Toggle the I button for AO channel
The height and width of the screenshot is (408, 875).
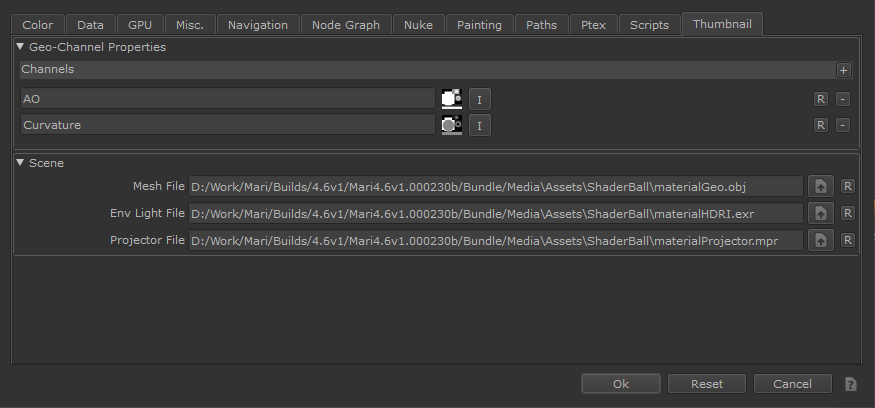[479, 99]
